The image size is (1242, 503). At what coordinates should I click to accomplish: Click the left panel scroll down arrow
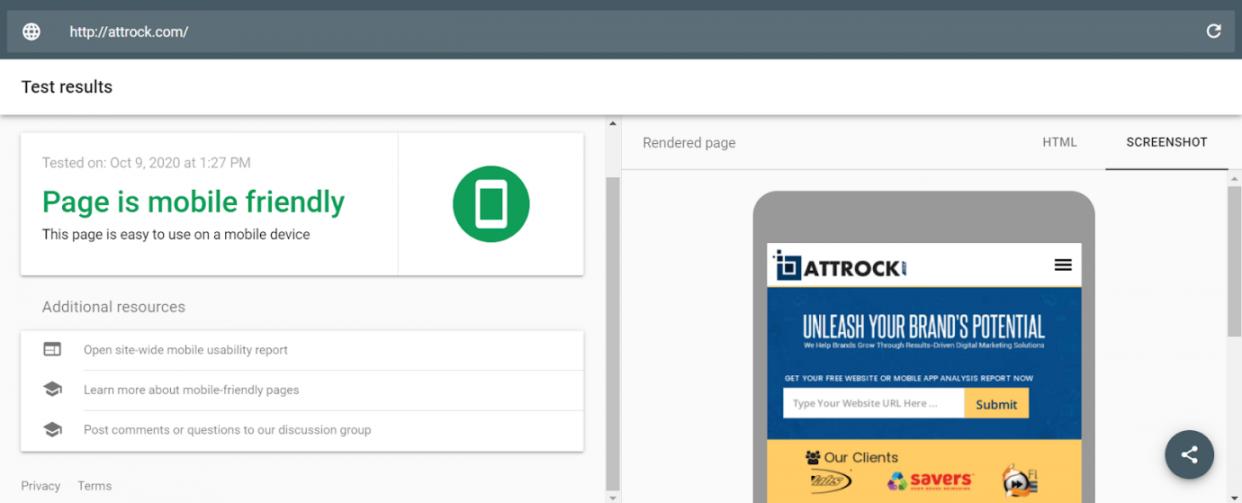613,496
